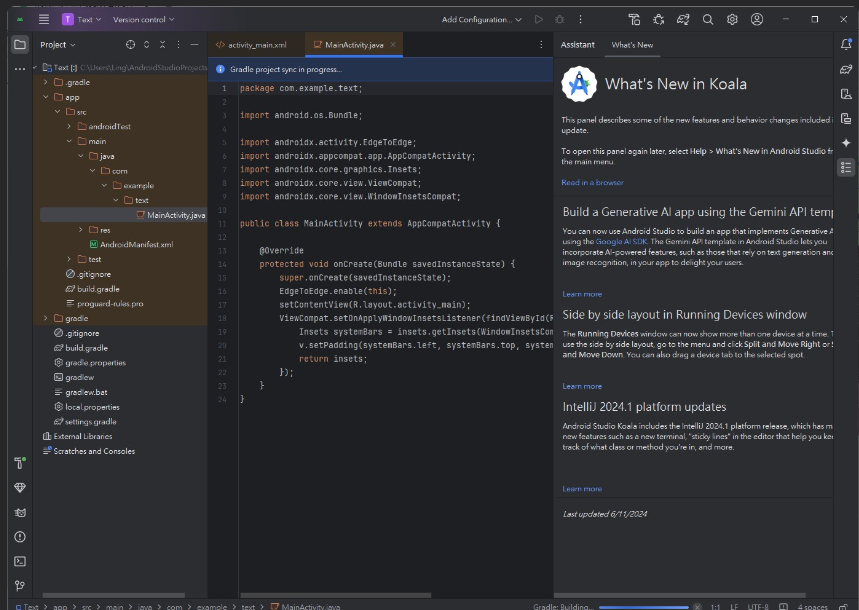
Task: Click the Read in a browser link
Action: tap(592, 183)
